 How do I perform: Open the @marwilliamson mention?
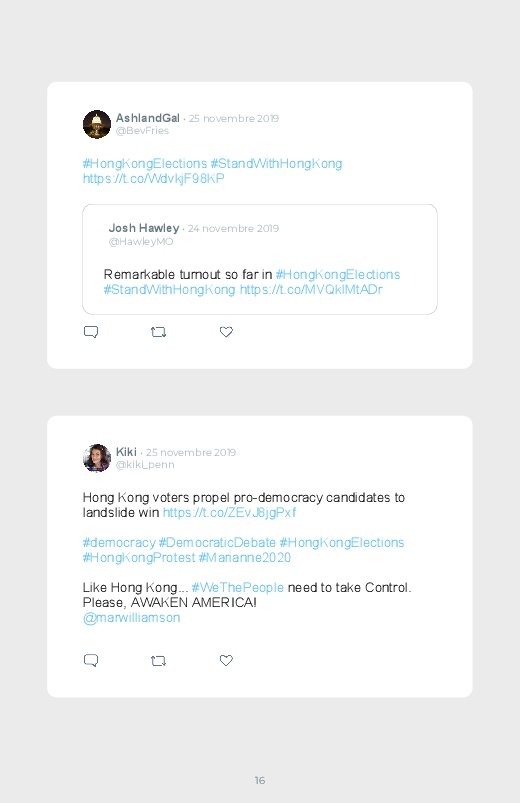click(x=132, y=618)
